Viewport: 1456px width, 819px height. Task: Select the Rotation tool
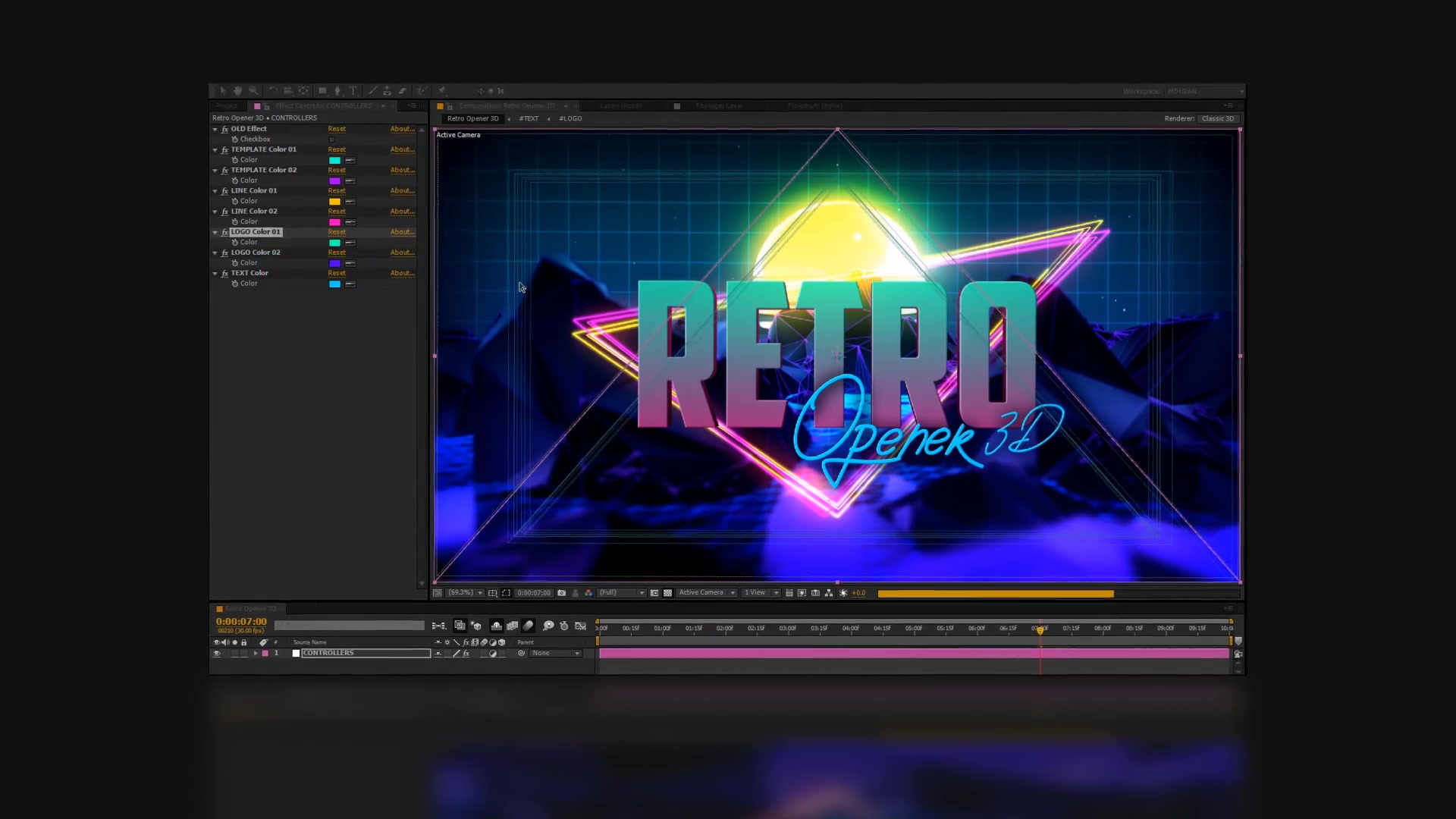coord(273,91)
